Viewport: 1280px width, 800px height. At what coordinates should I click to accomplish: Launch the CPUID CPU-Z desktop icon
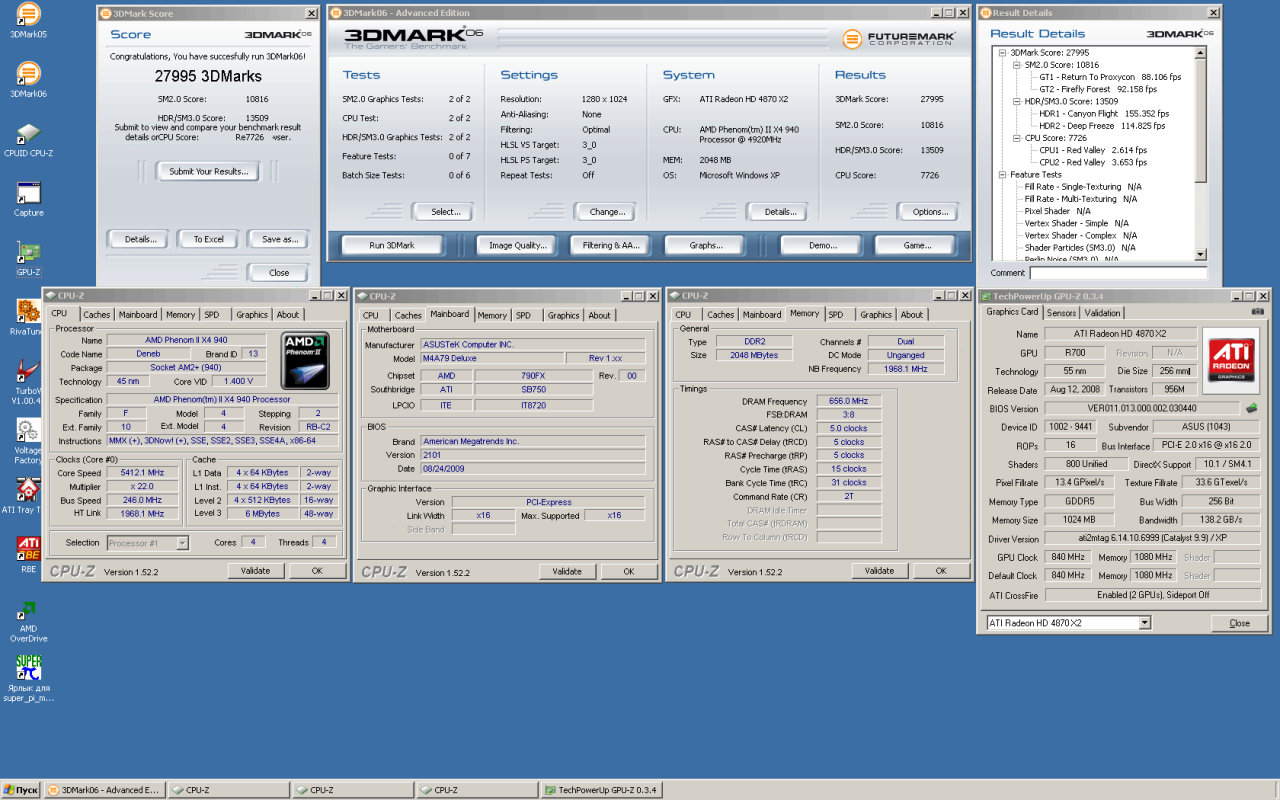pyautogui.click(x=28, y=133)
